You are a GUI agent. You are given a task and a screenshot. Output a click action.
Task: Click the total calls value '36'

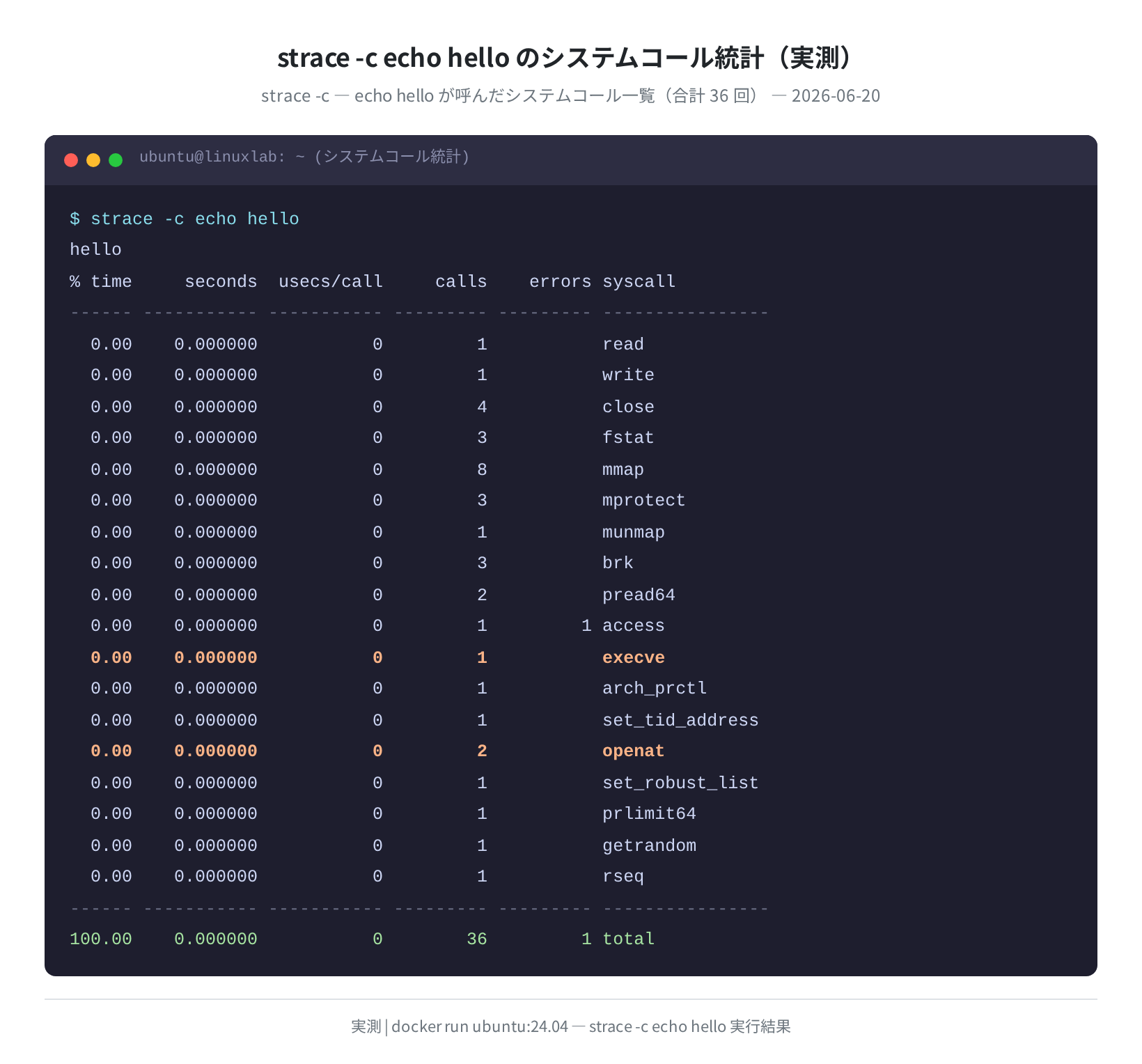click(477, 939)
